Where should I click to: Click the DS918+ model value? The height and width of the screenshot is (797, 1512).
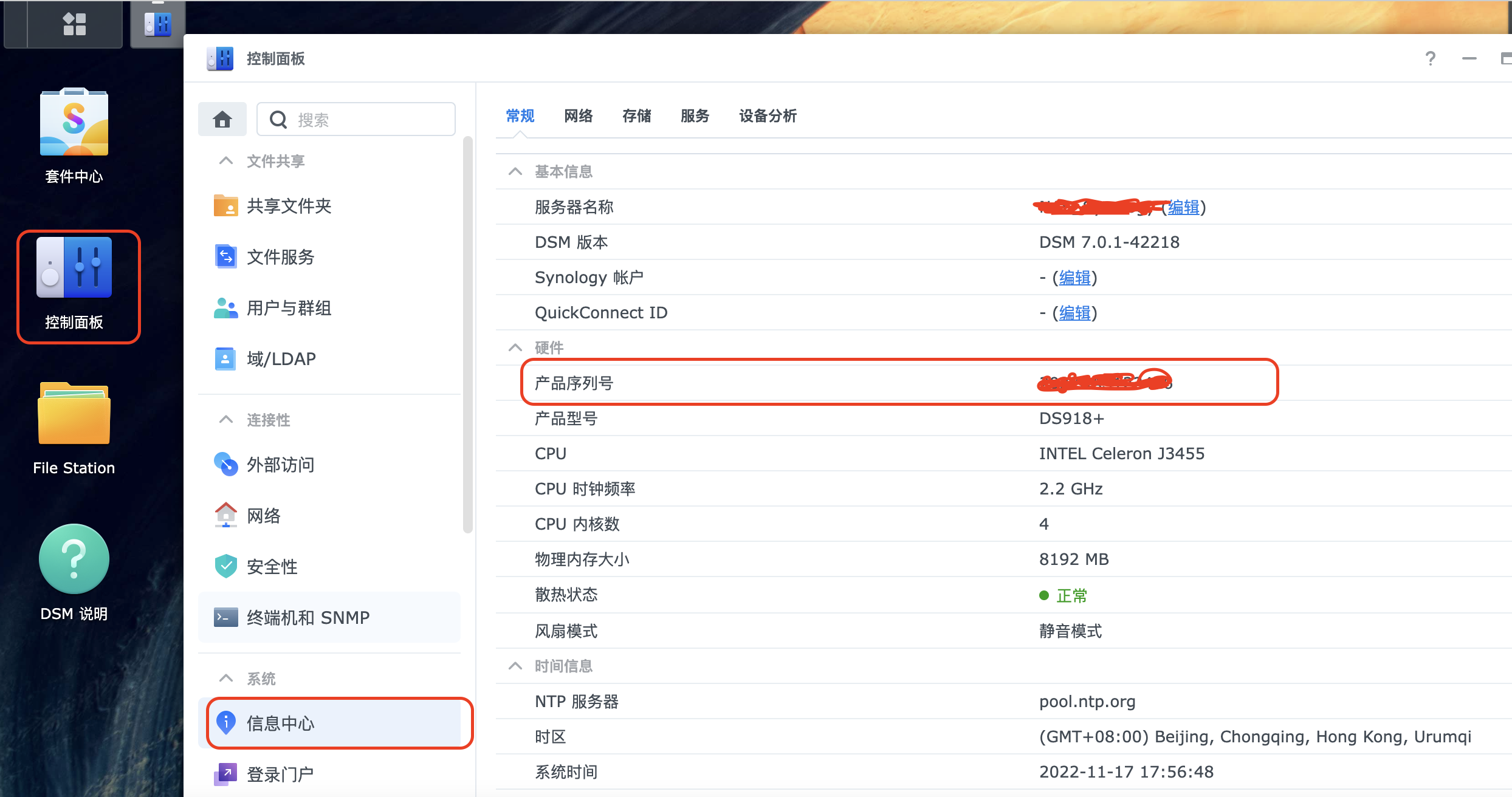[1071, 419]
